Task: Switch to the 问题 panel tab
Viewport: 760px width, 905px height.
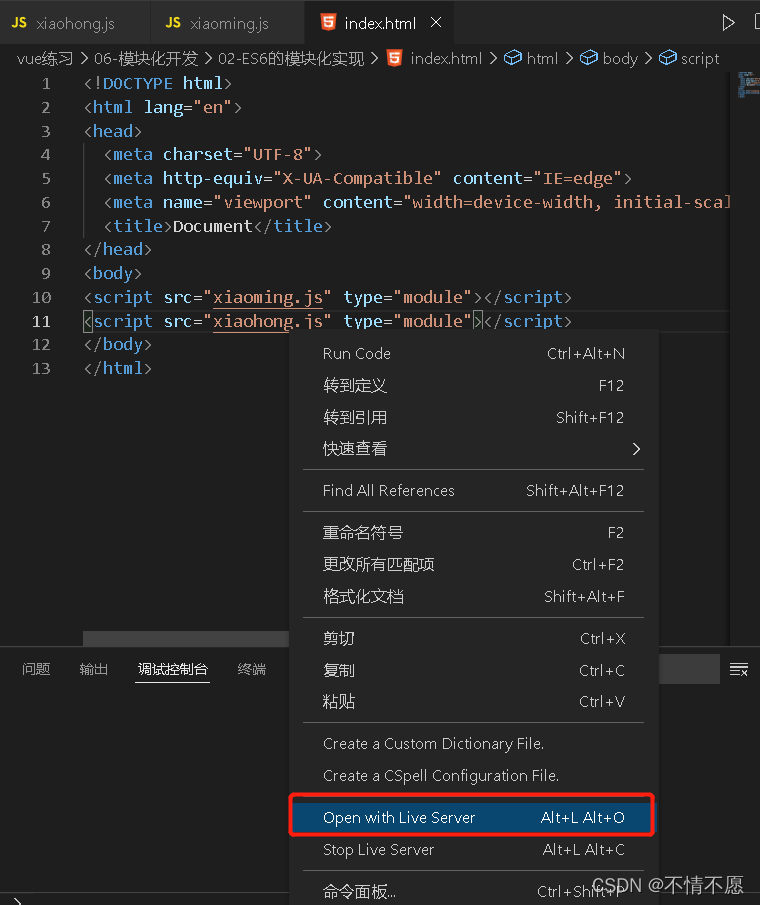Action: tap(36, 669)
